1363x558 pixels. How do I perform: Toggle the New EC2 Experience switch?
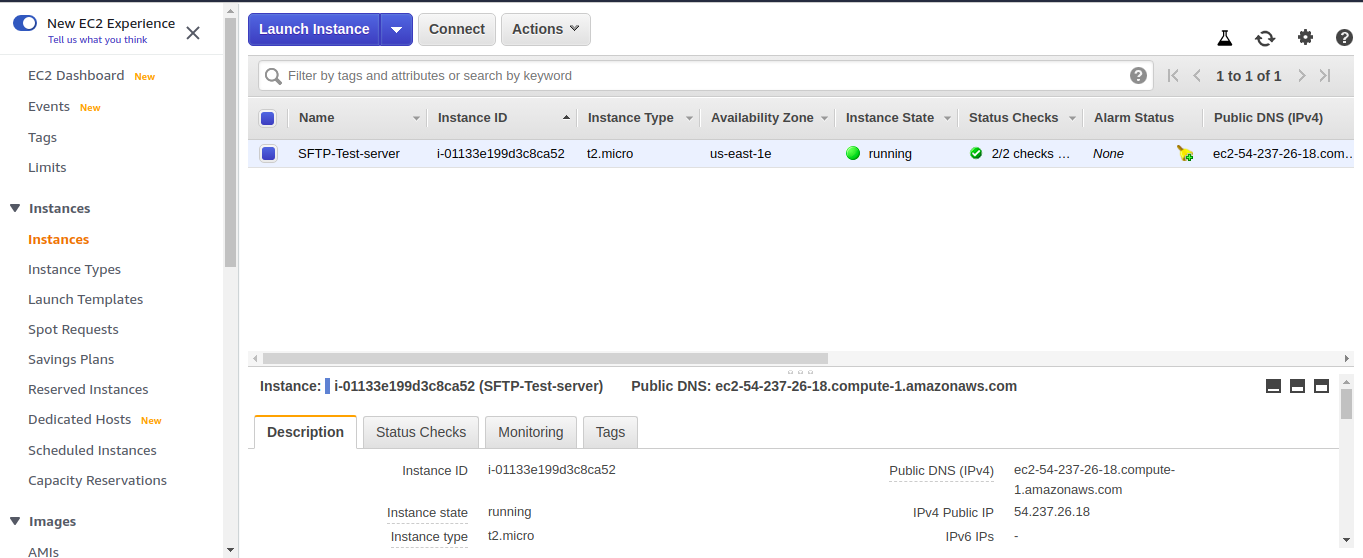pos(25,23)
